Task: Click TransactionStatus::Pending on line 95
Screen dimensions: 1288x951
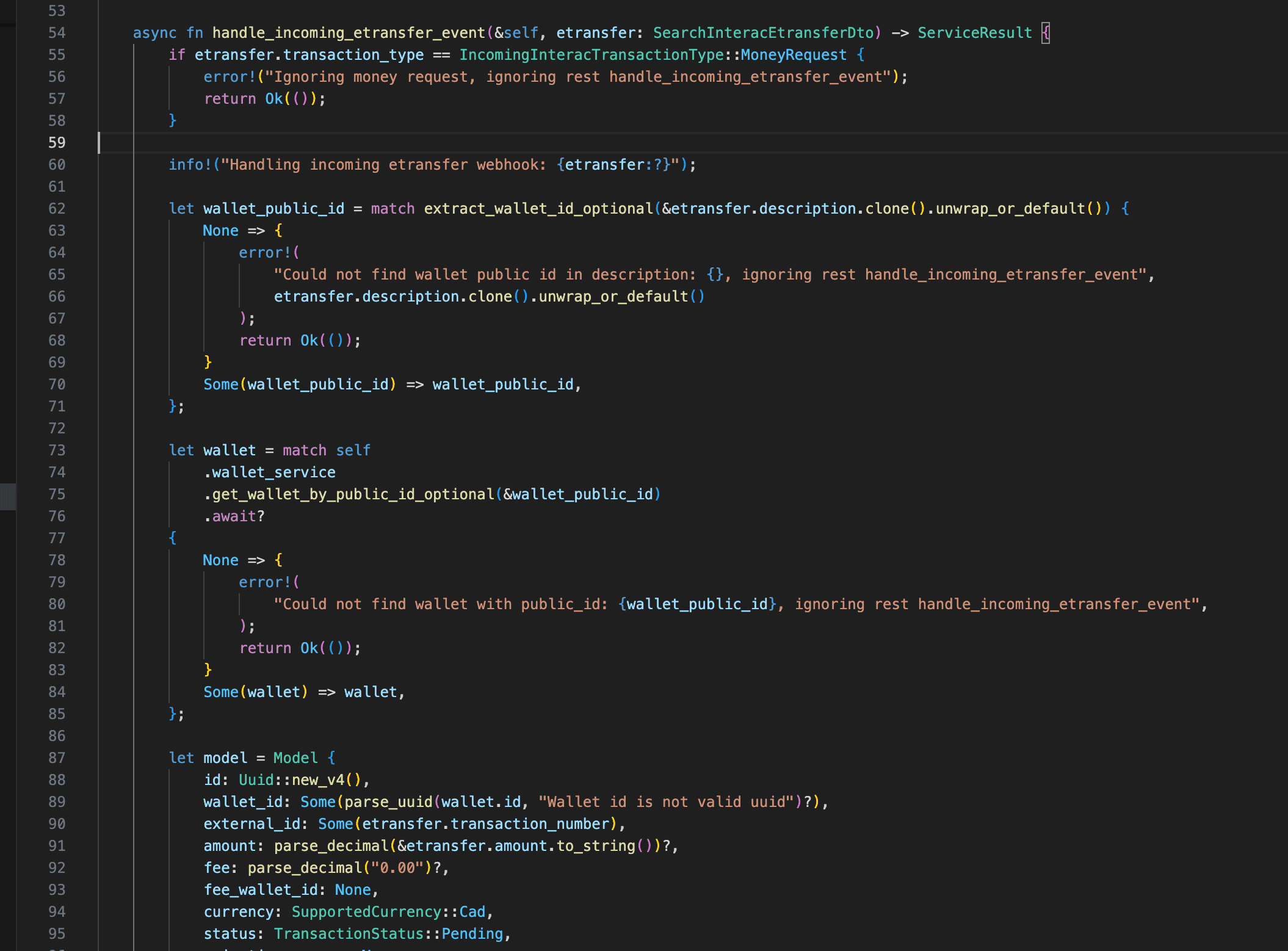Action: 388,934
